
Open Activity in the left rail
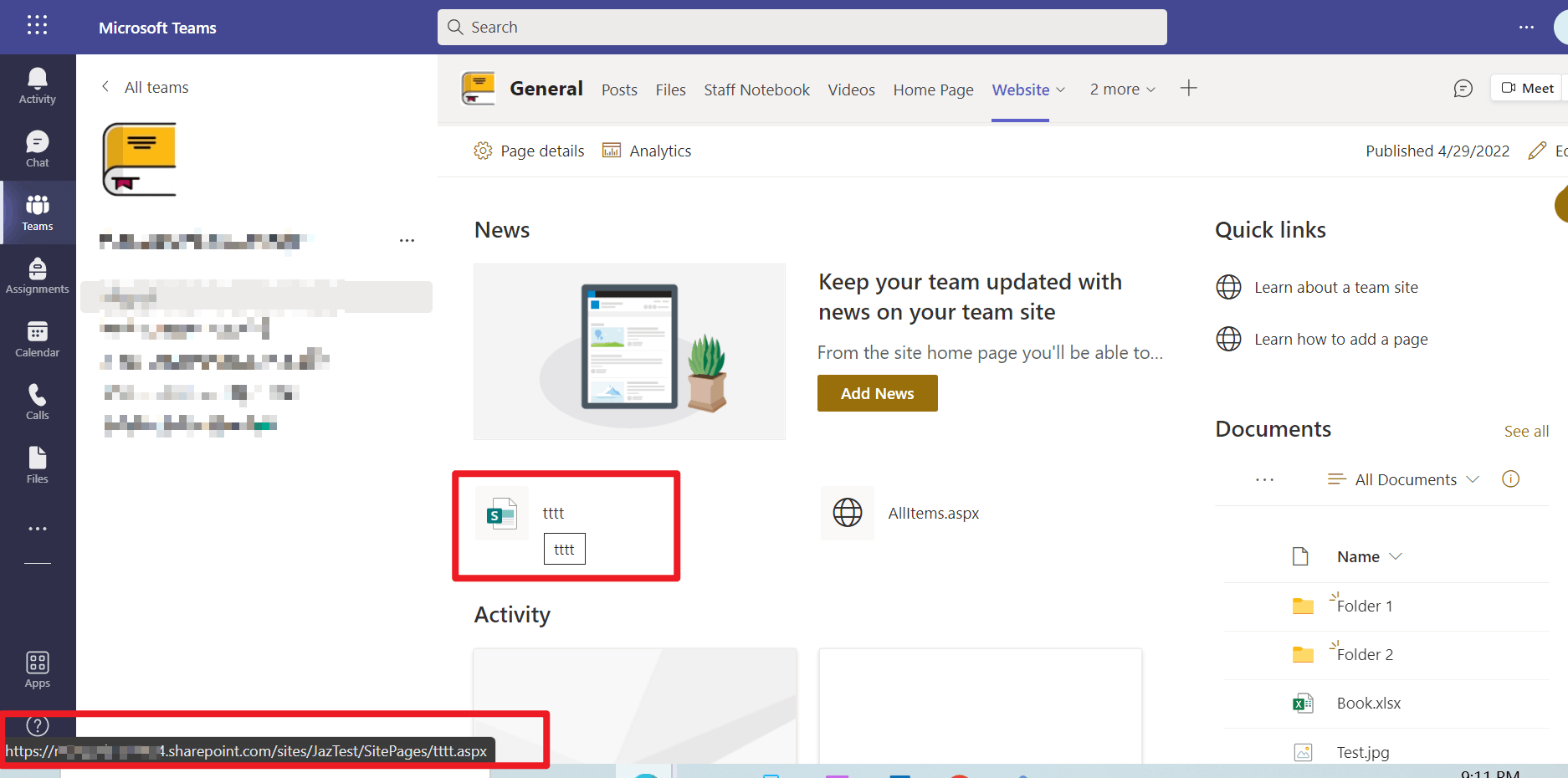38,86
